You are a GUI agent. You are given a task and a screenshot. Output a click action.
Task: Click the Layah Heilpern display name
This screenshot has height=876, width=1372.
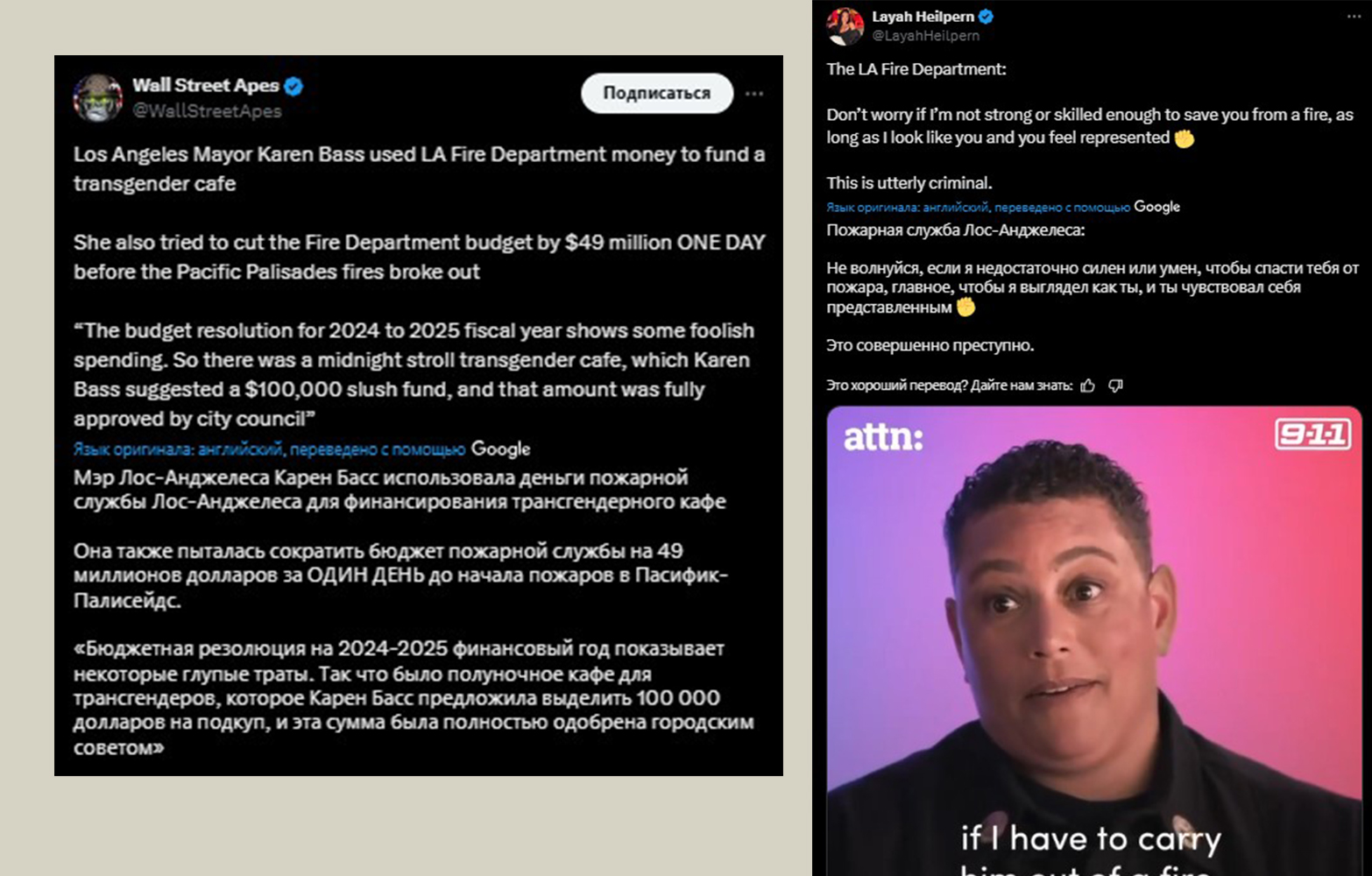[923, 17]
